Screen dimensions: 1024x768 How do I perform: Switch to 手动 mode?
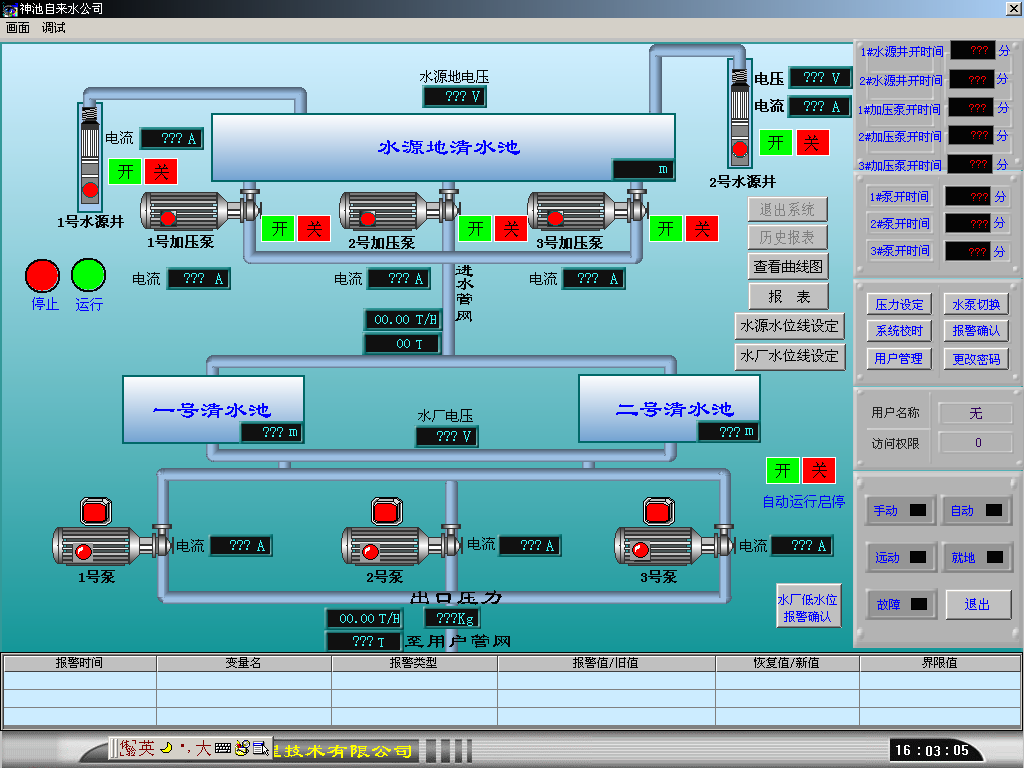[899, 511]
